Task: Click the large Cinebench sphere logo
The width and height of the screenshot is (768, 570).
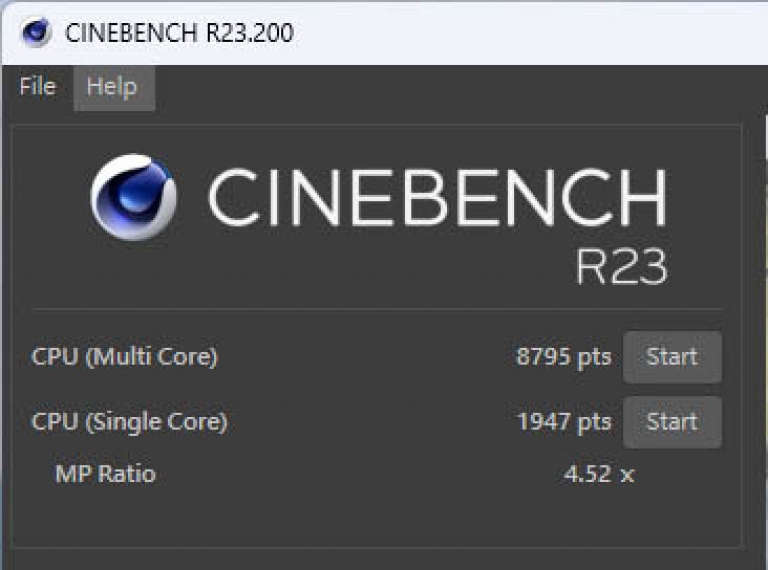Action: (133, 197)
